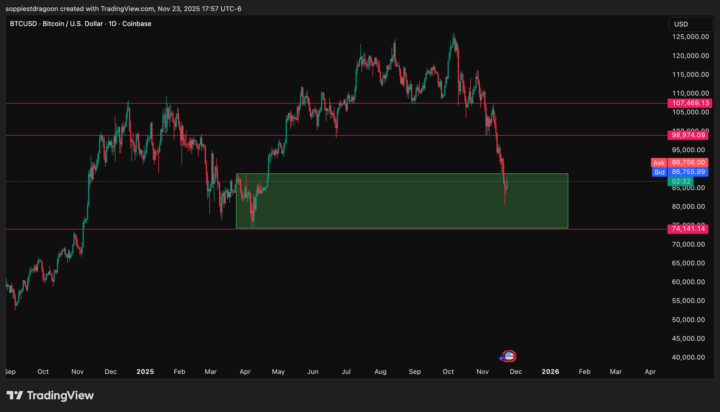Click the 65,000.00 price axis label

point(688,263)
